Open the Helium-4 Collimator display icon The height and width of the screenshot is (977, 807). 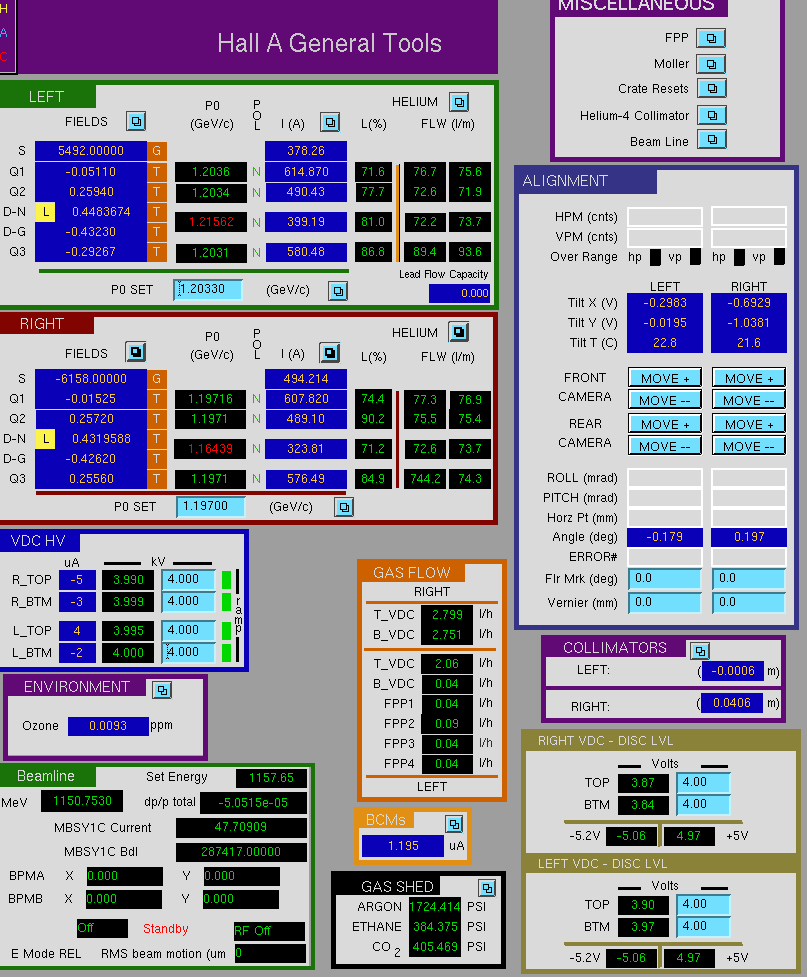coord(712,115)
